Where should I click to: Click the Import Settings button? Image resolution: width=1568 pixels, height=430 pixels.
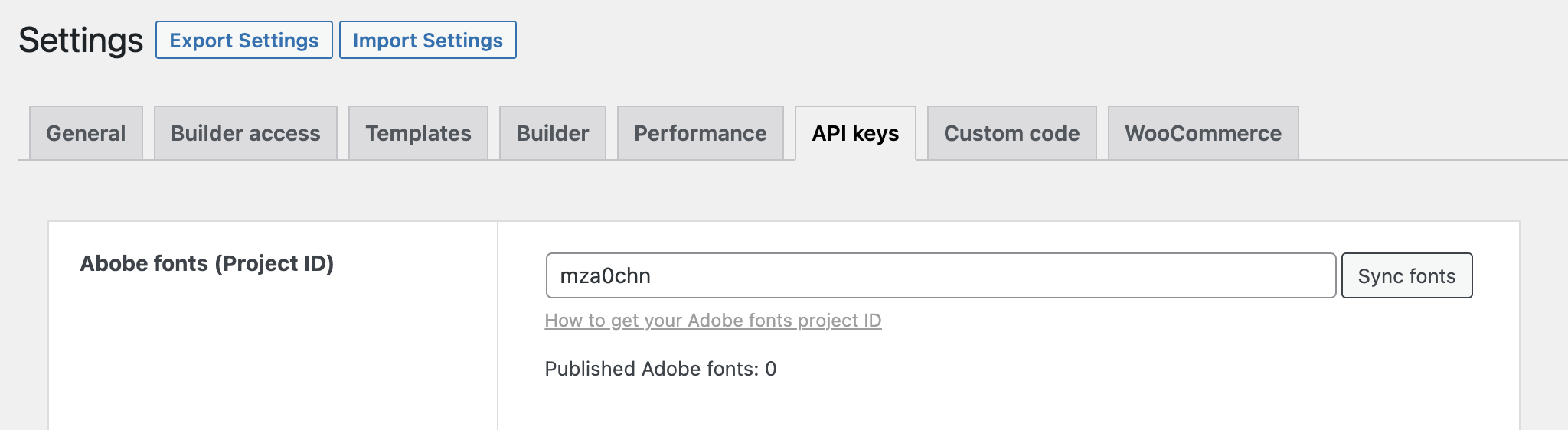pos(427,41)
